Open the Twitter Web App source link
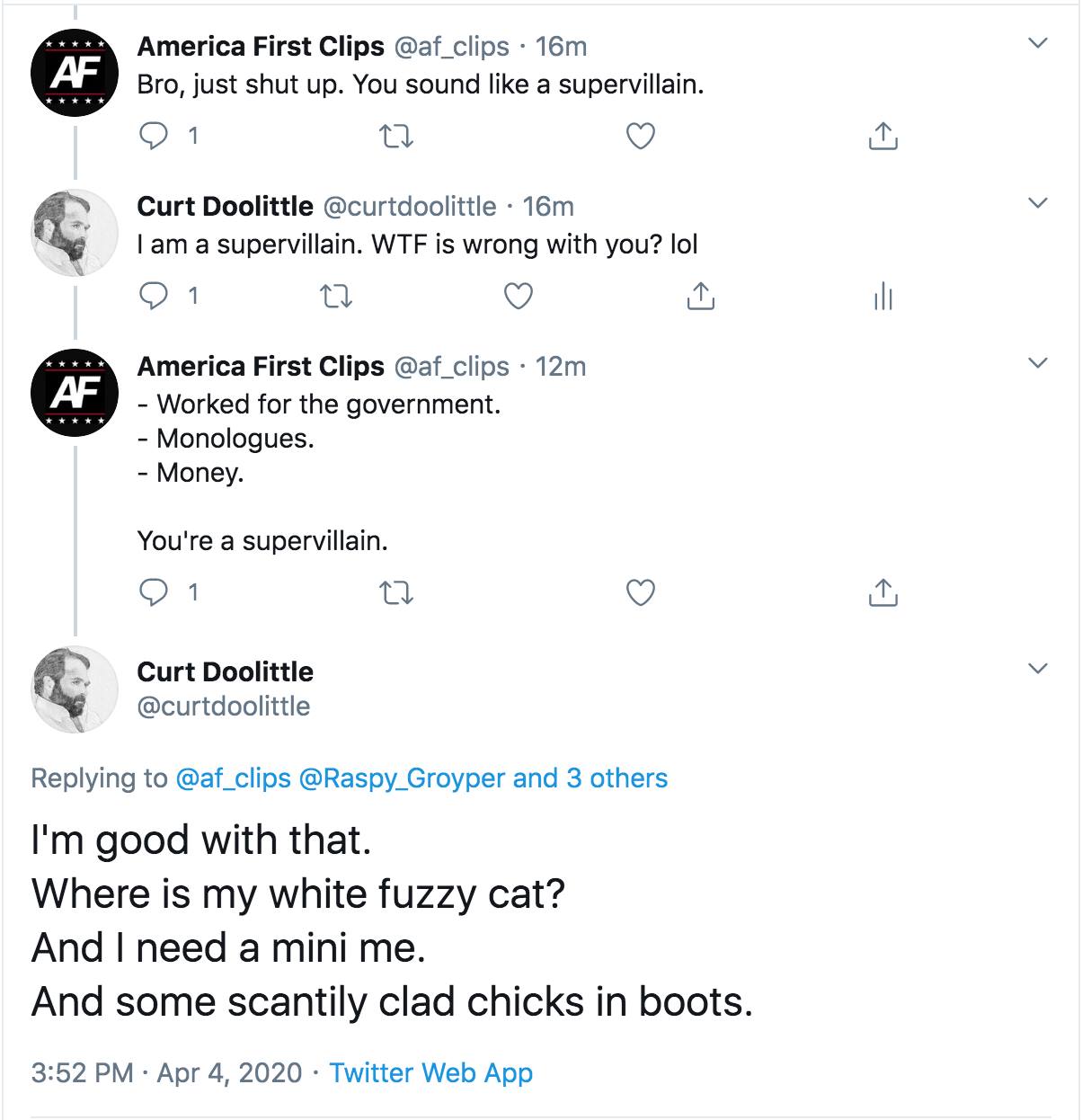 430,1072
